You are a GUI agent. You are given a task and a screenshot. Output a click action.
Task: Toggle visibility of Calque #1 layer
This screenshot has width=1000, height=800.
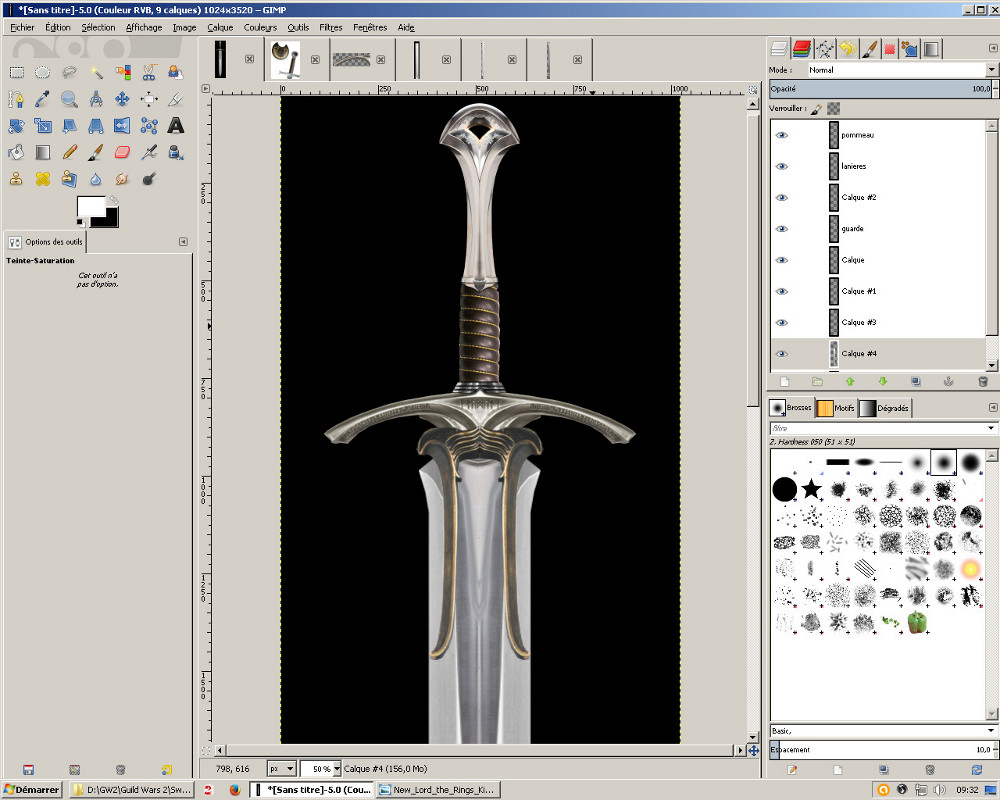[x=782, y=292]
